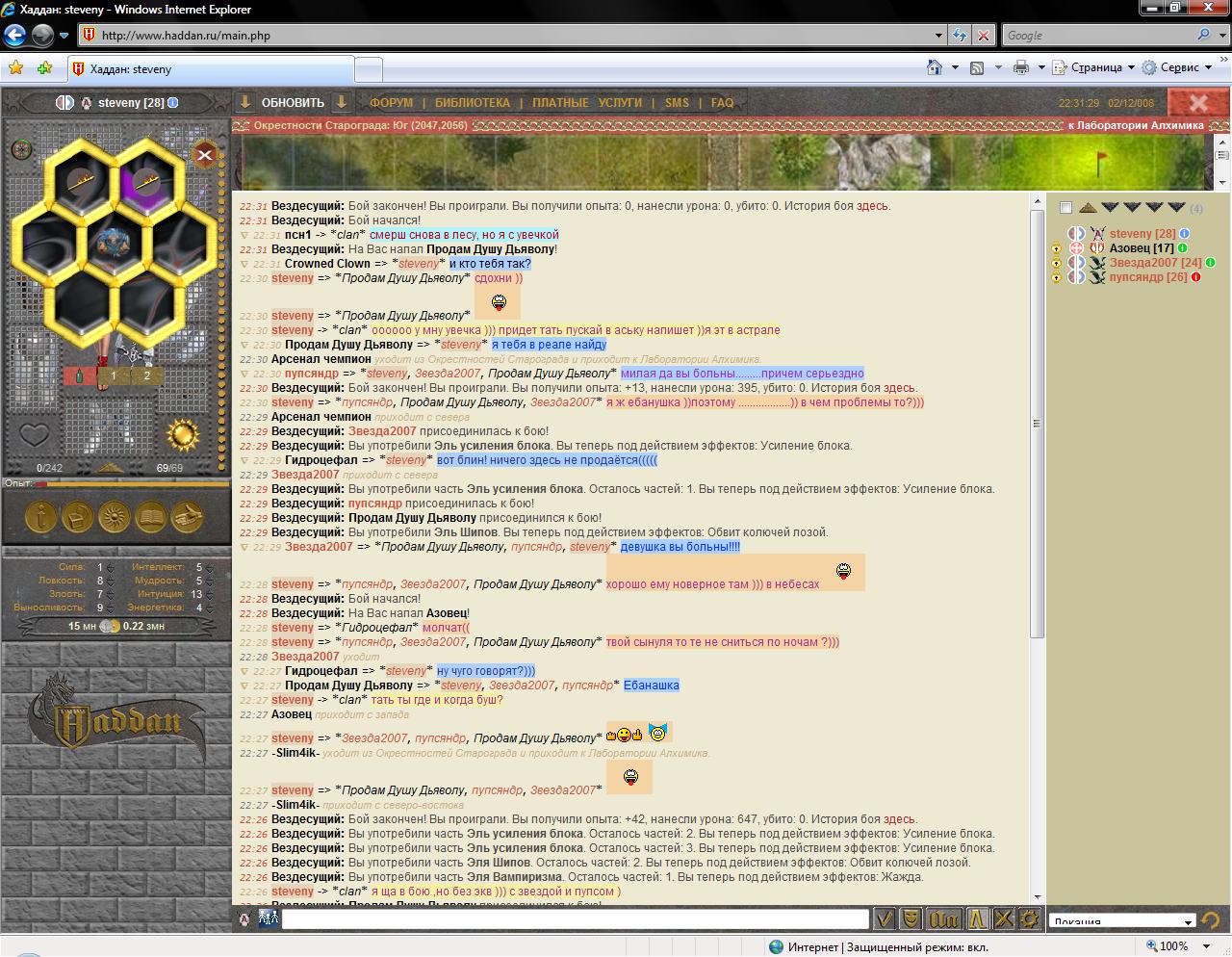Screen dimensions: 1232x957
Task: Open info for Звезда2007 in player list
Action: coord(1211,263)
